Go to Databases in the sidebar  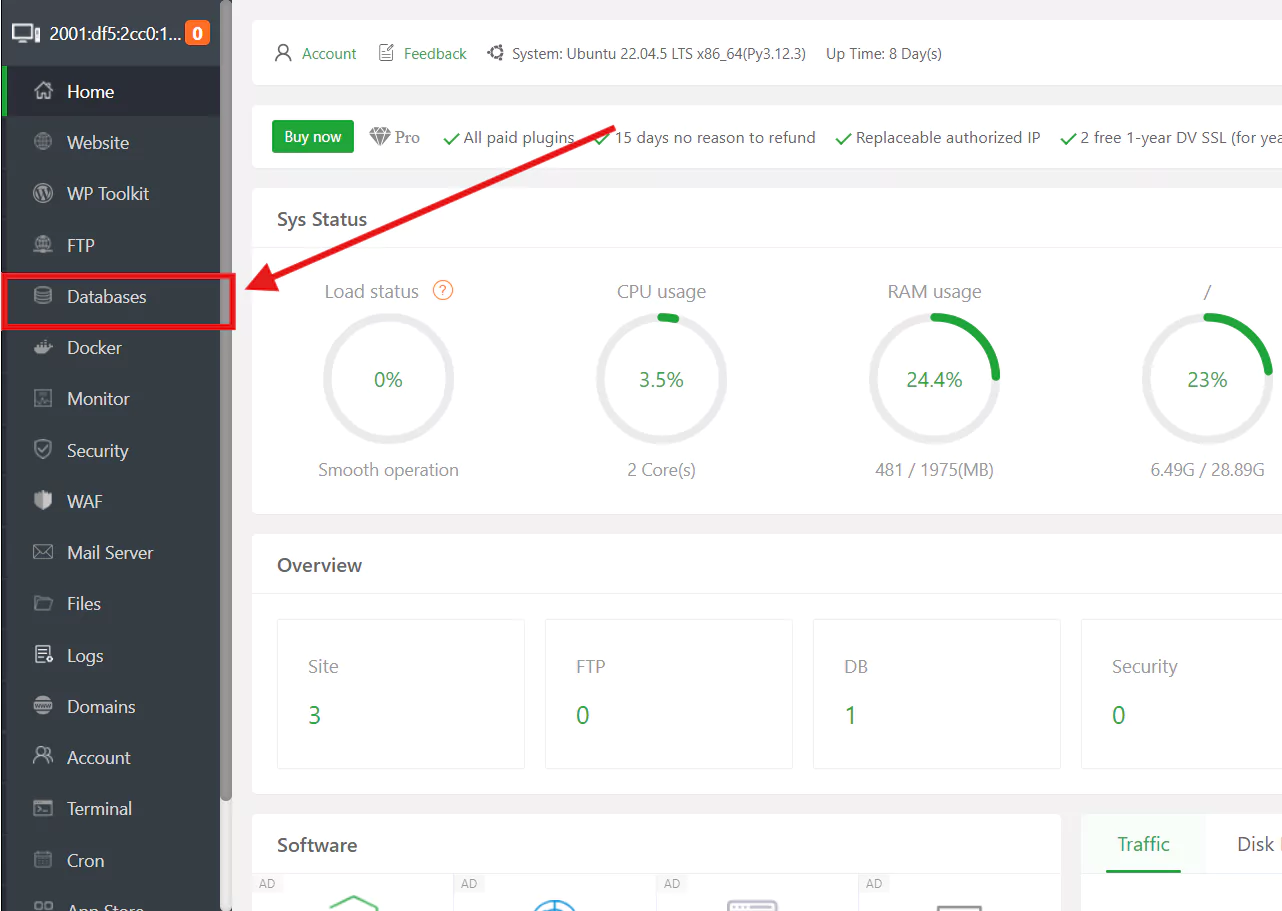click(110, 296)
